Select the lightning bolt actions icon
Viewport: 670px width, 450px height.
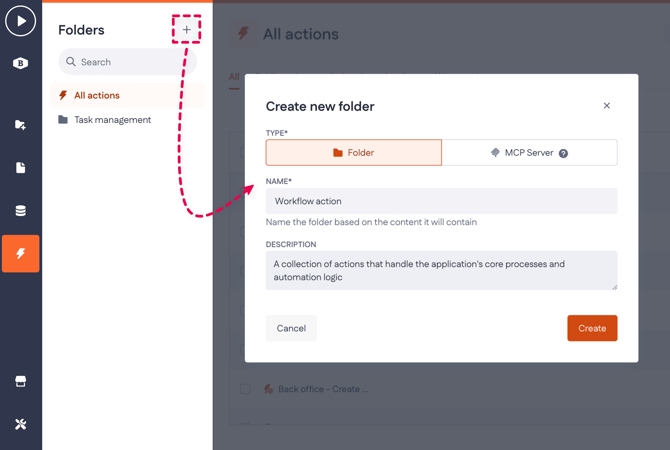pos(20,254)
